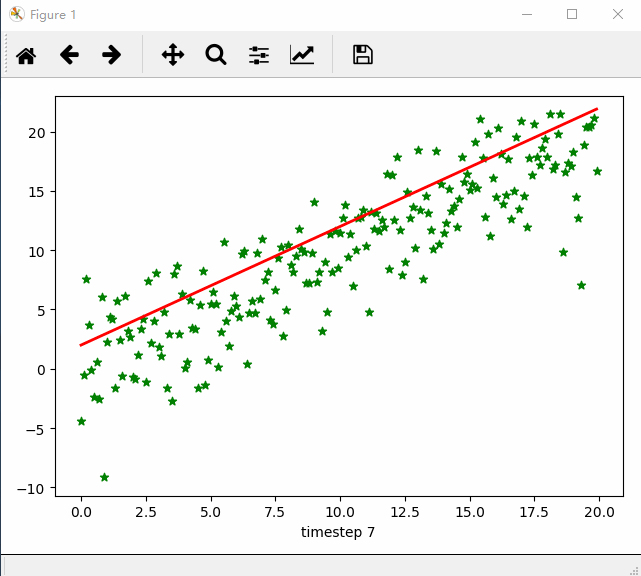Click the '12.5' x-axis tick label
This screenshot has height=576, width=641.
coord(405,512)
